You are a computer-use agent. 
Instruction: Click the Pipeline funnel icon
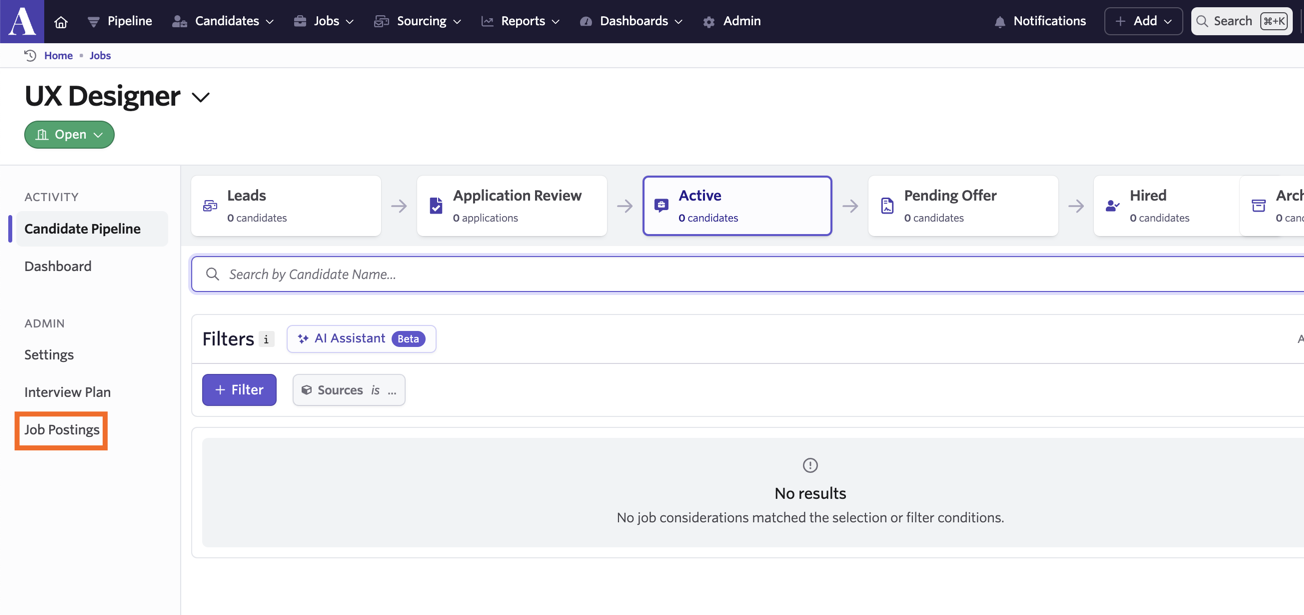pyautogui.click(x=93, y=21)
